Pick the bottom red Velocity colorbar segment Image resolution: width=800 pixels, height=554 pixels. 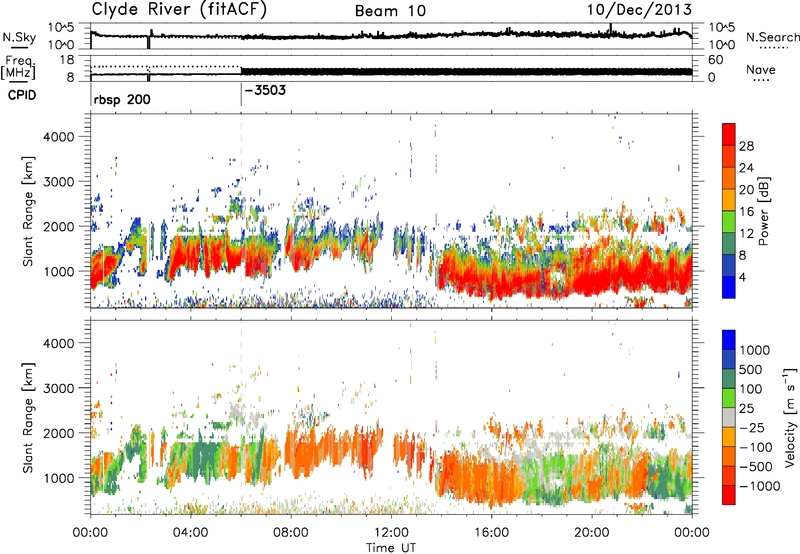pyautogui.click(x=729, y=494)
